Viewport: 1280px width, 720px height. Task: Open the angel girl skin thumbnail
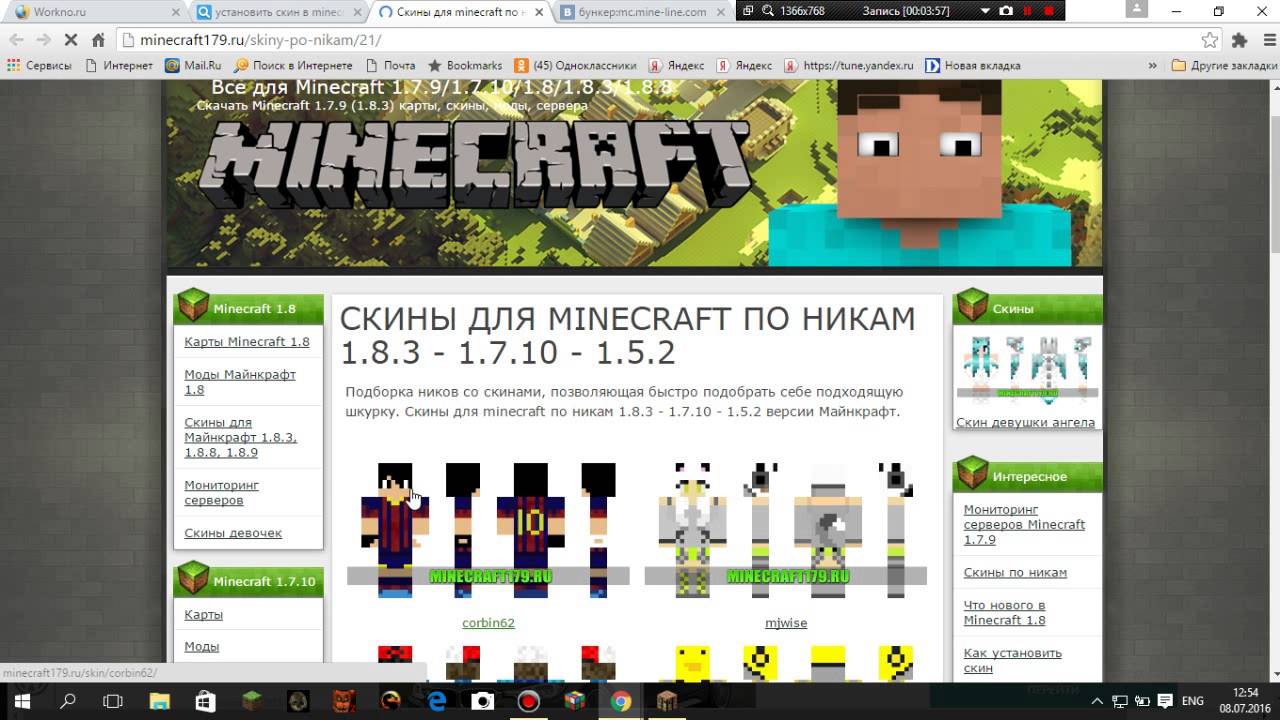(x=1025, y=369)
